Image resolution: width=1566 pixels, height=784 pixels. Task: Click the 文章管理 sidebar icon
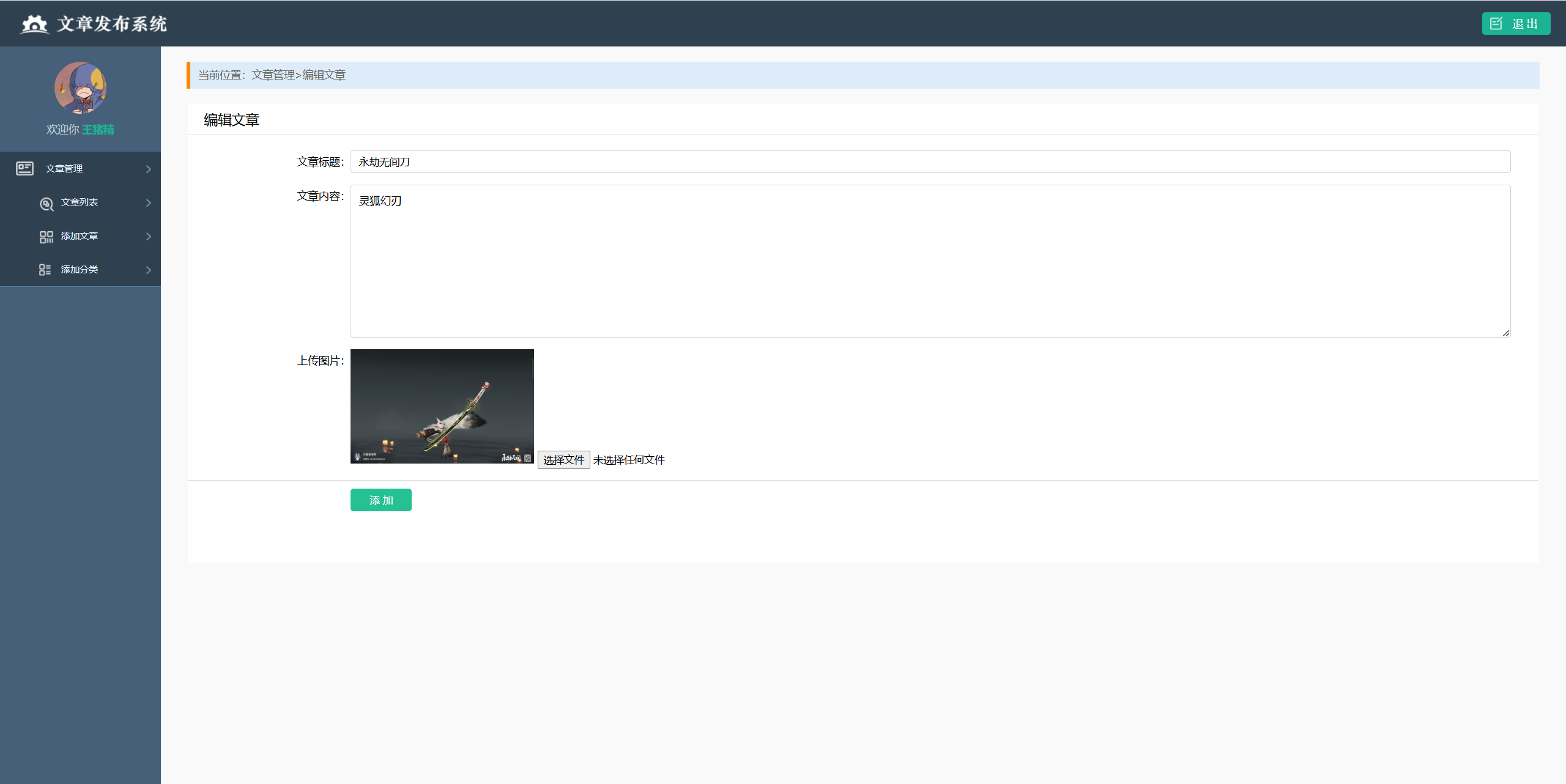pos(24,168)
